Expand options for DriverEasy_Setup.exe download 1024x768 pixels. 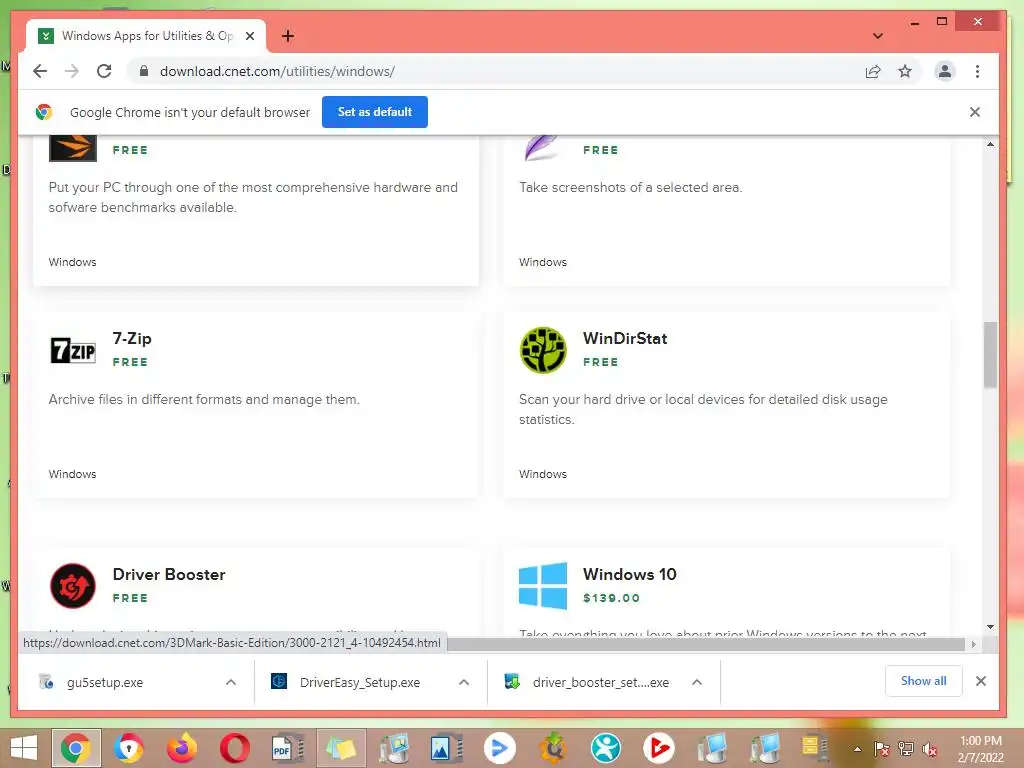[x=464, y=682]
